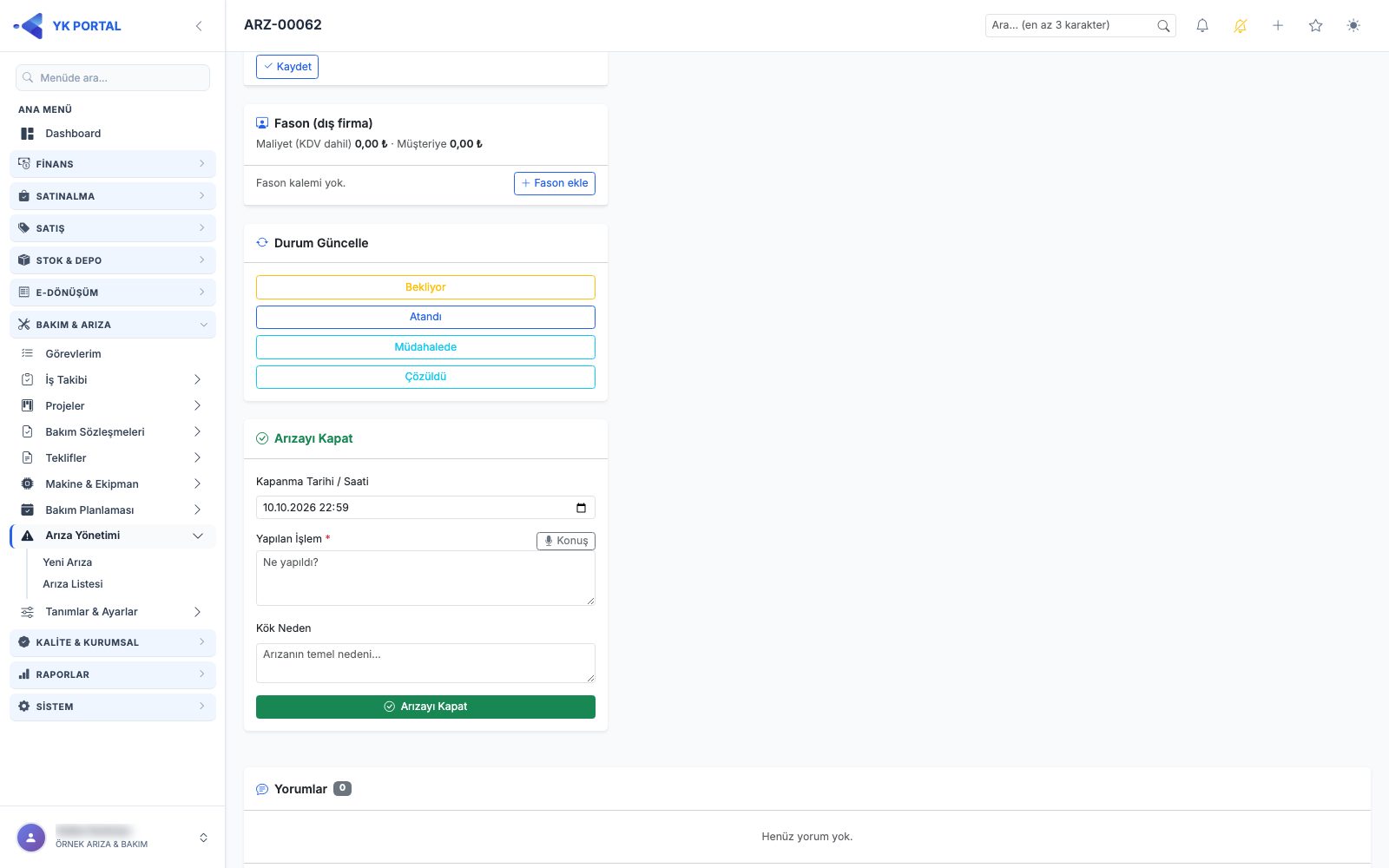
Task: Expand İş Takibi submenu
Action: click(x=113, y=380)
